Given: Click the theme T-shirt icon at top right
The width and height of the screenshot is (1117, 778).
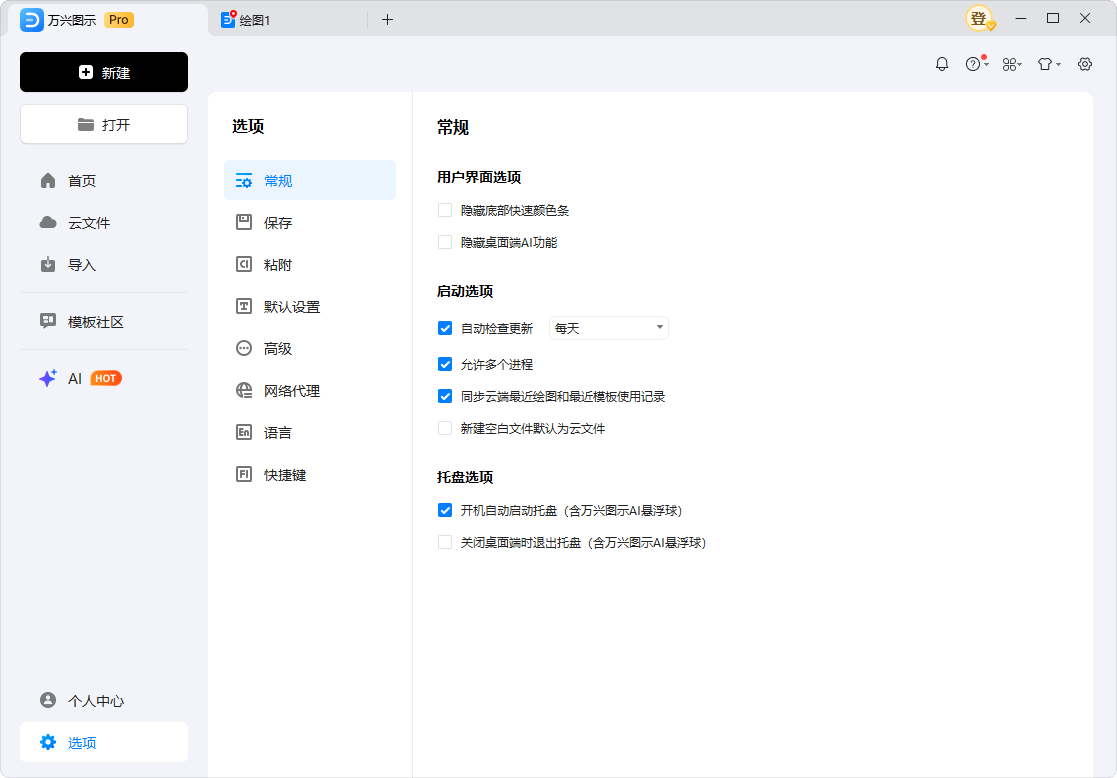Looking at the screenshot, I should click(1043, 63).
